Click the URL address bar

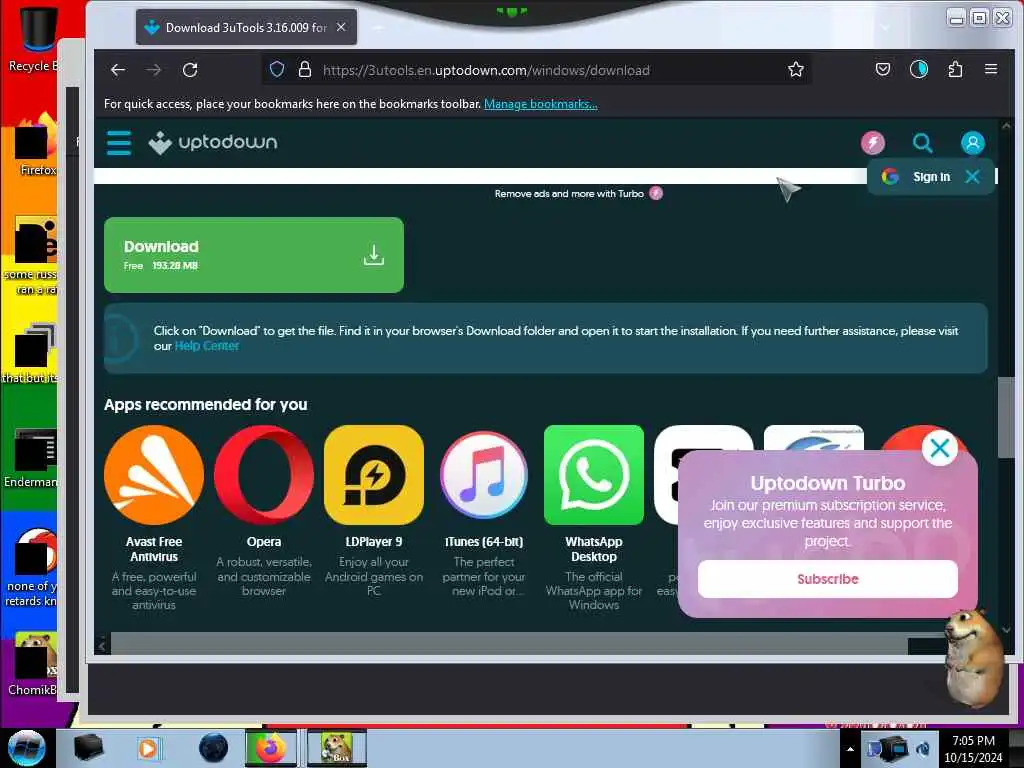click(x=536, y=70)
